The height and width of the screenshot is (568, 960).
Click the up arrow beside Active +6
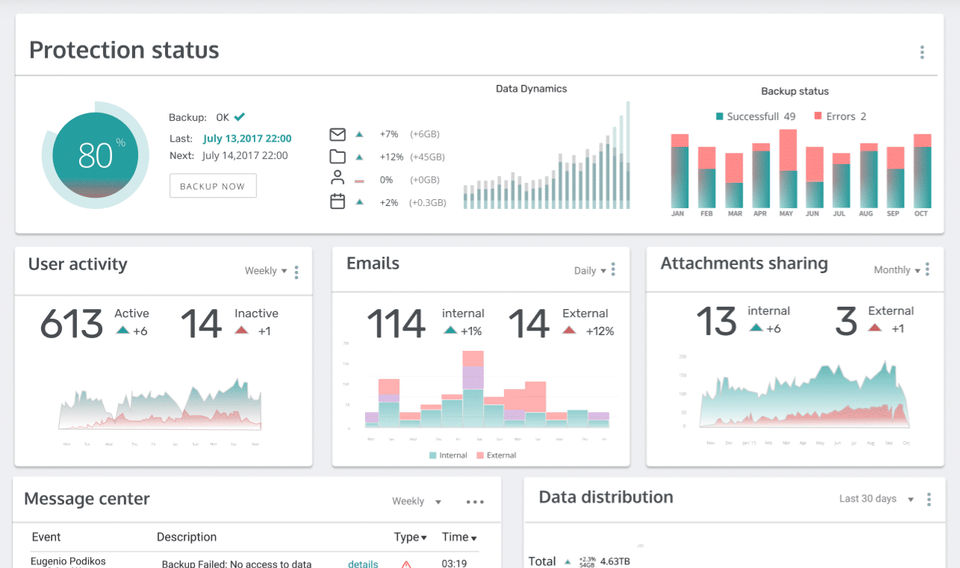122,331
